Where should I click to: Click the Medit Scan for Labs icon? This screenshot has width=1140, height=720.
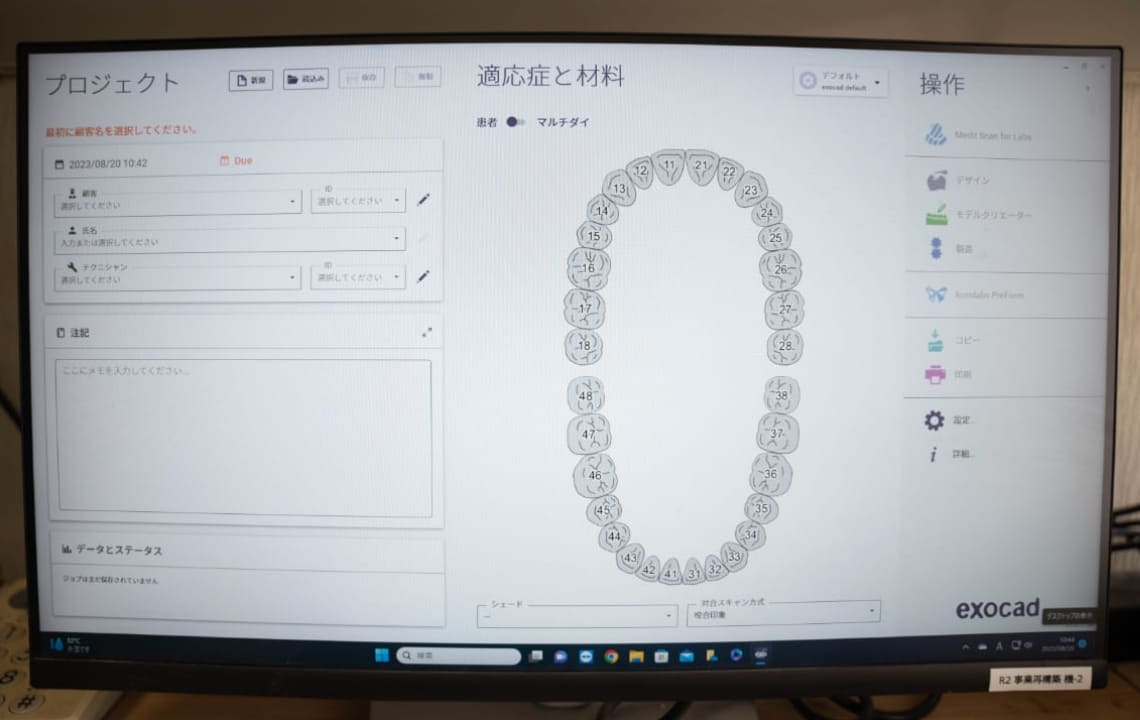point(936,135)
